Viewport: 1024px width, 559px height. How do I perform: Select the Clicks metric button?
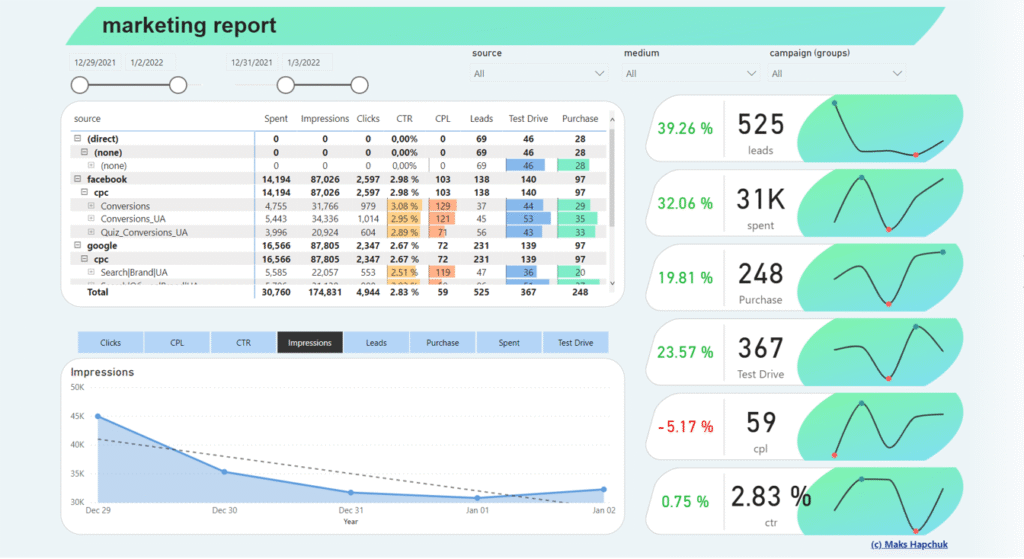[110, 343]
